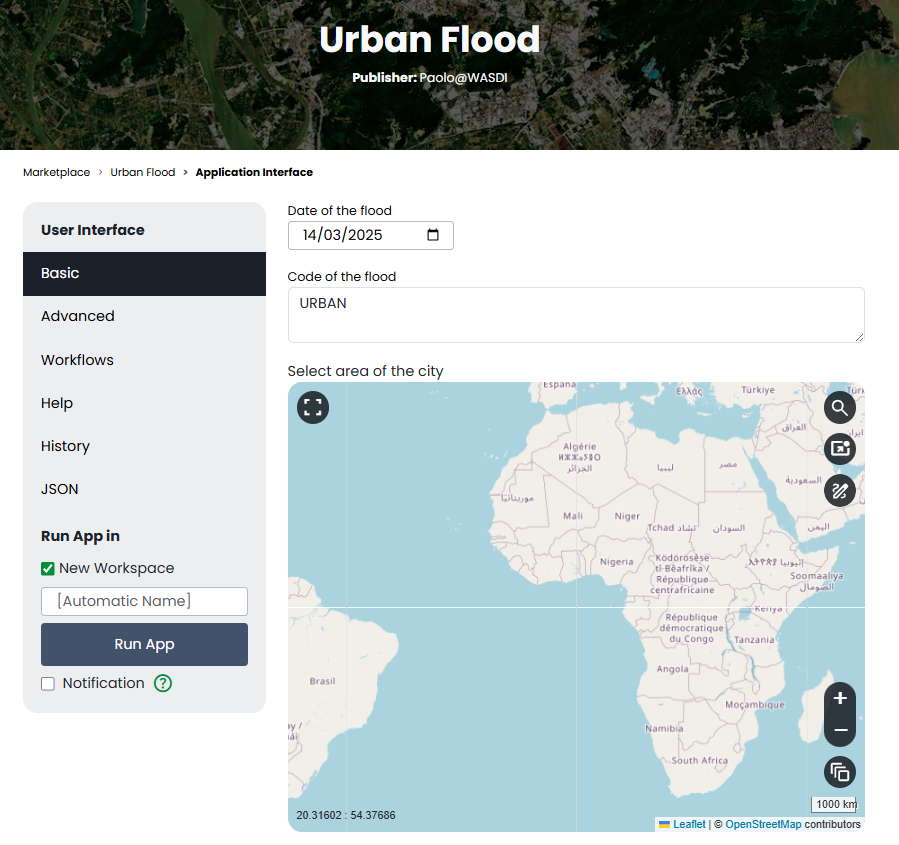
Task: Open the History tab
Action: 144,446
